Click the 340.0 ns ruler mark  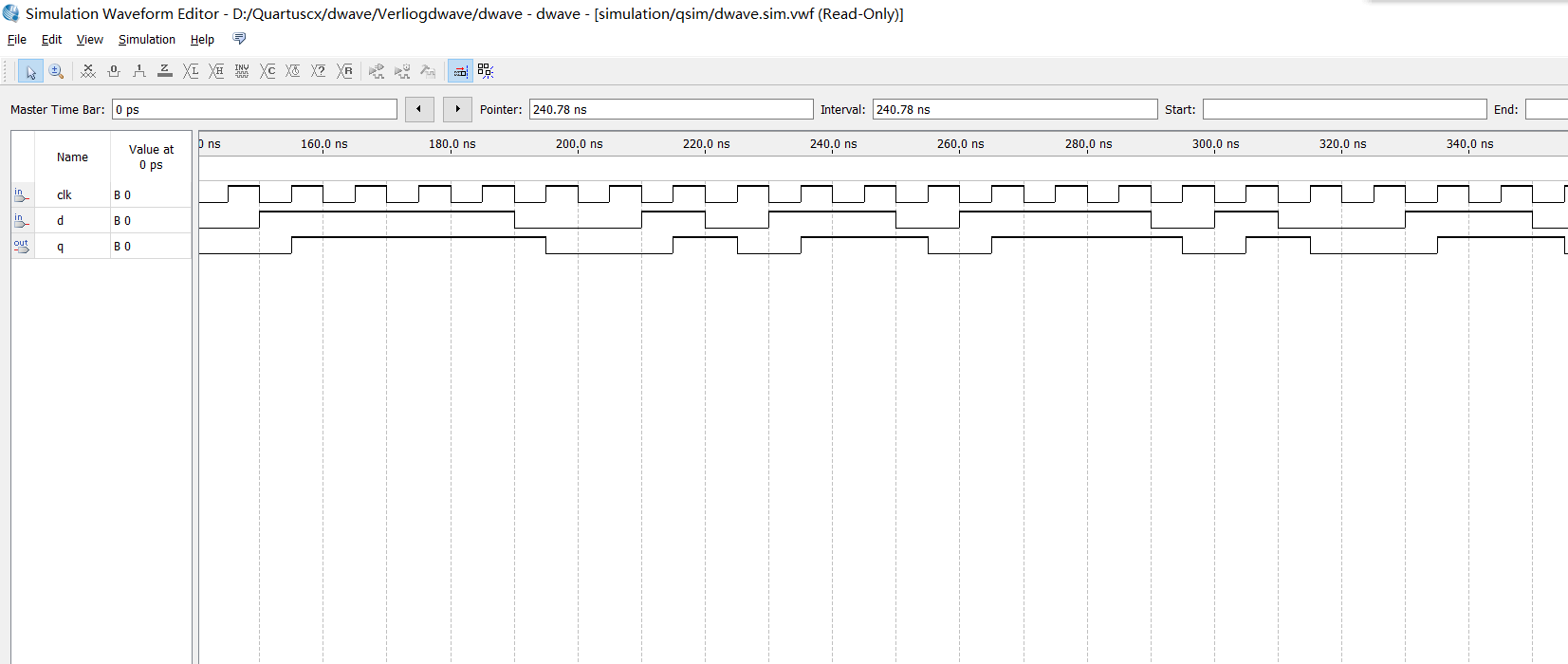point(1469,144)
